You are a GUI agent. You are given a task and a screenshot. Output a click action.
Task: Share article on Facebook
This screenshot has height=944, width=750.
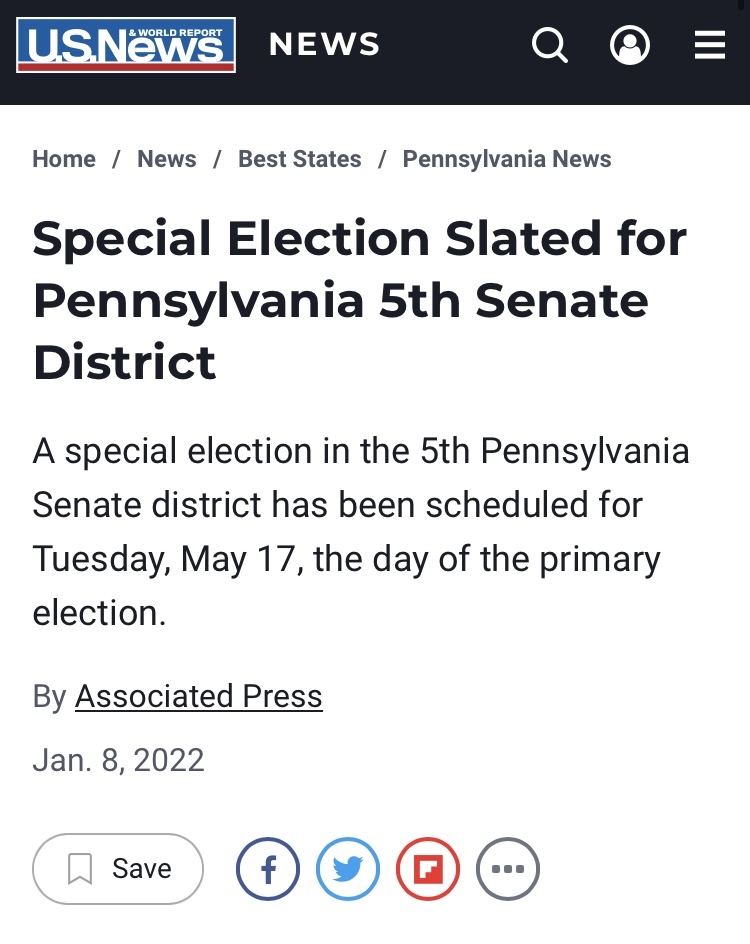pyautogui.click(x=268, y=869)
